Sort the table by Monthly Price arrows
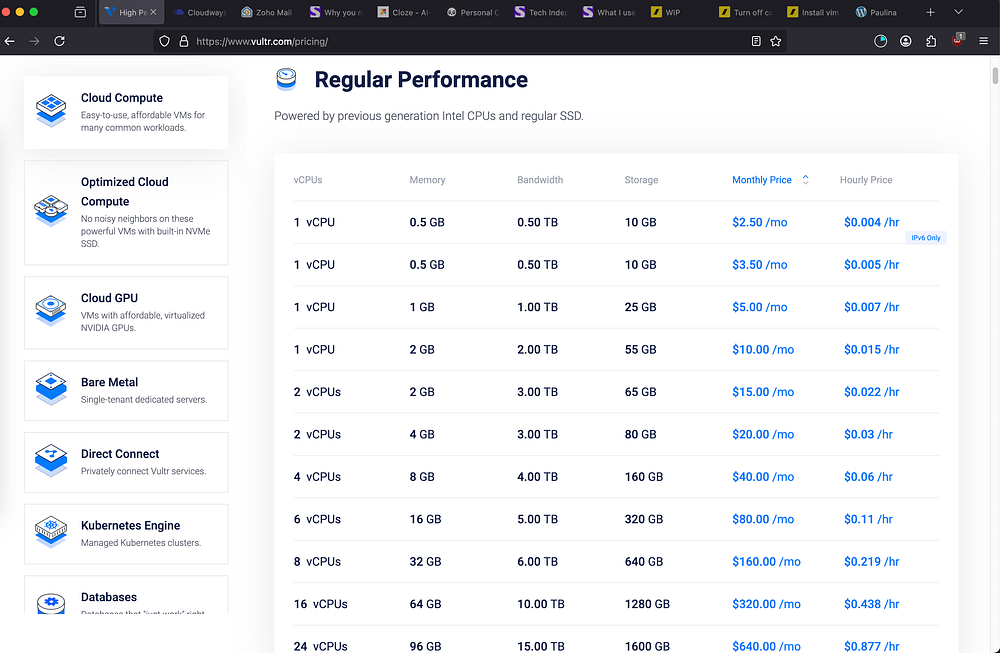 pyautogui.click(x=805, y=180)
